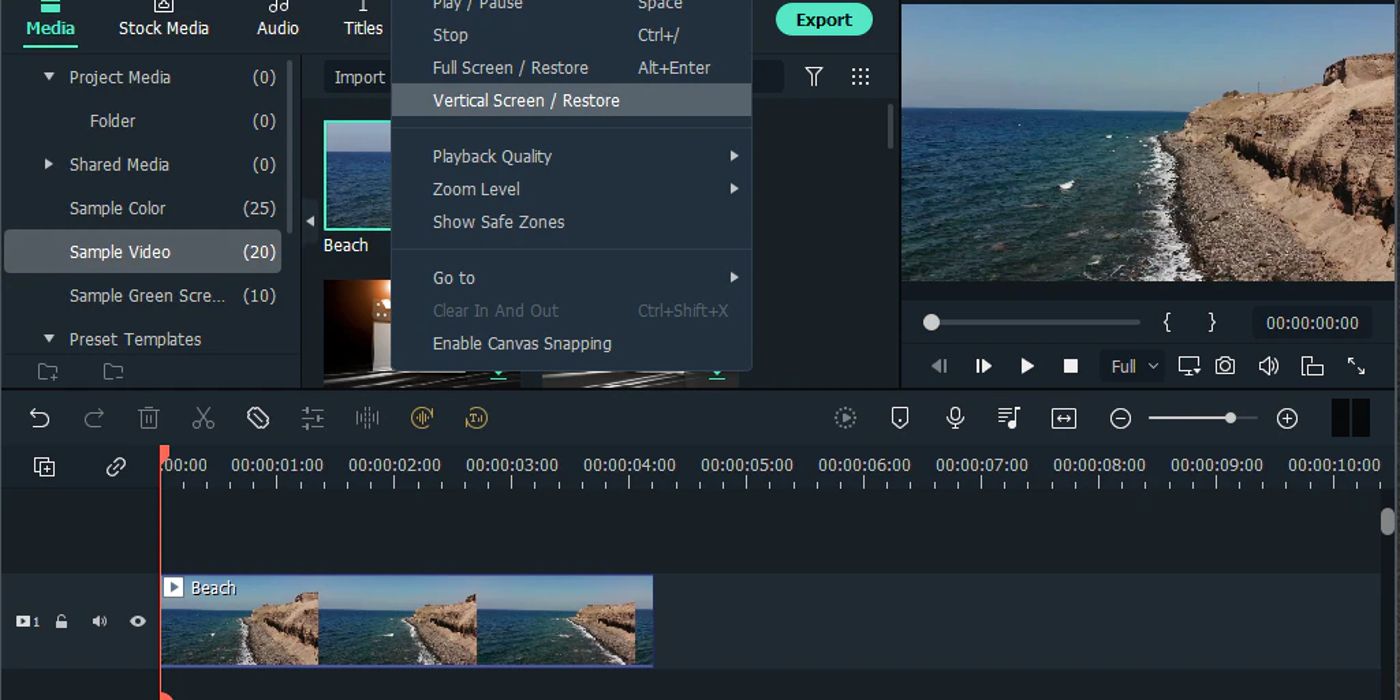Image resolution: width=1400 pixels, height=700 pixels.
Task: Click the delete trash icon
Action: click(149, 418)
